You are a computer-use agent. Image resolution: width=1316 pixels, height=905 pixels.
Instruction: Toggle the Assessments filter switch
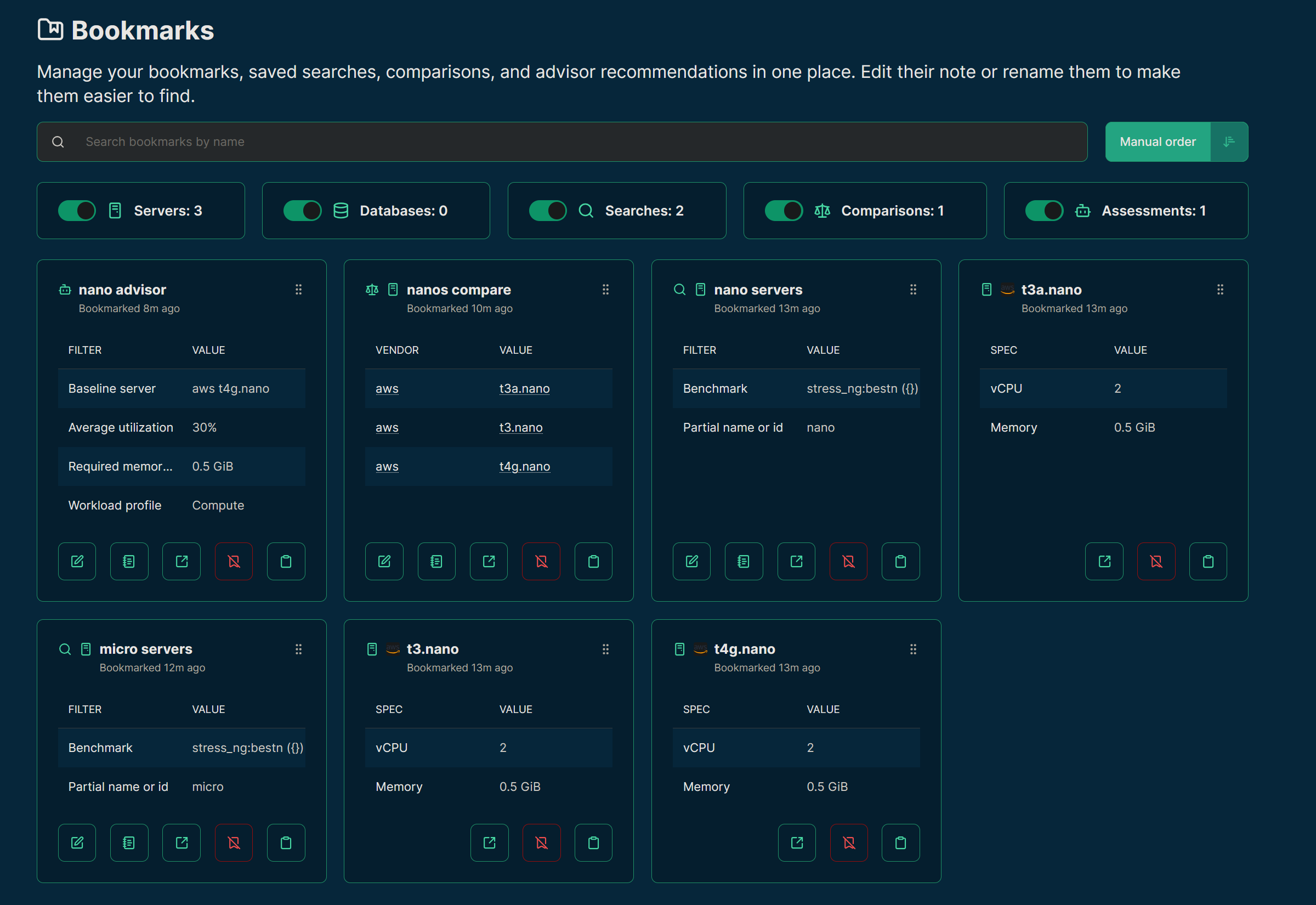coord(1044,211)
